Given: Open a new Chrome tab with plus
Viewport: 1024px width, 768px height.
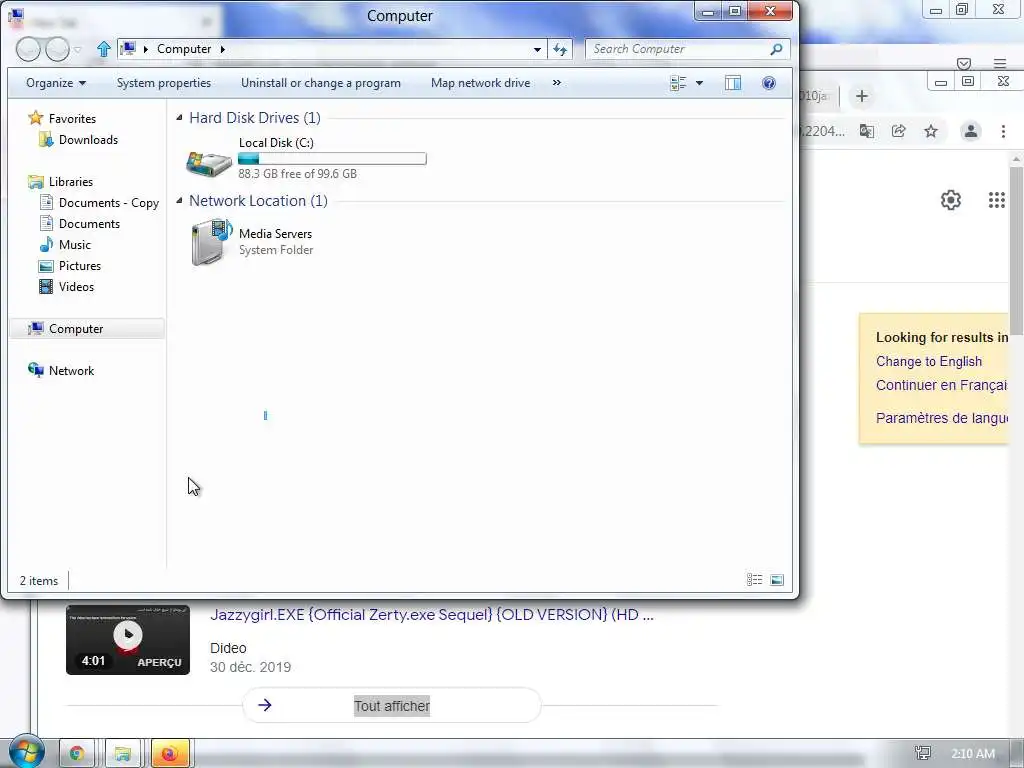Looking at the screenshot, I should click(861, 97).
